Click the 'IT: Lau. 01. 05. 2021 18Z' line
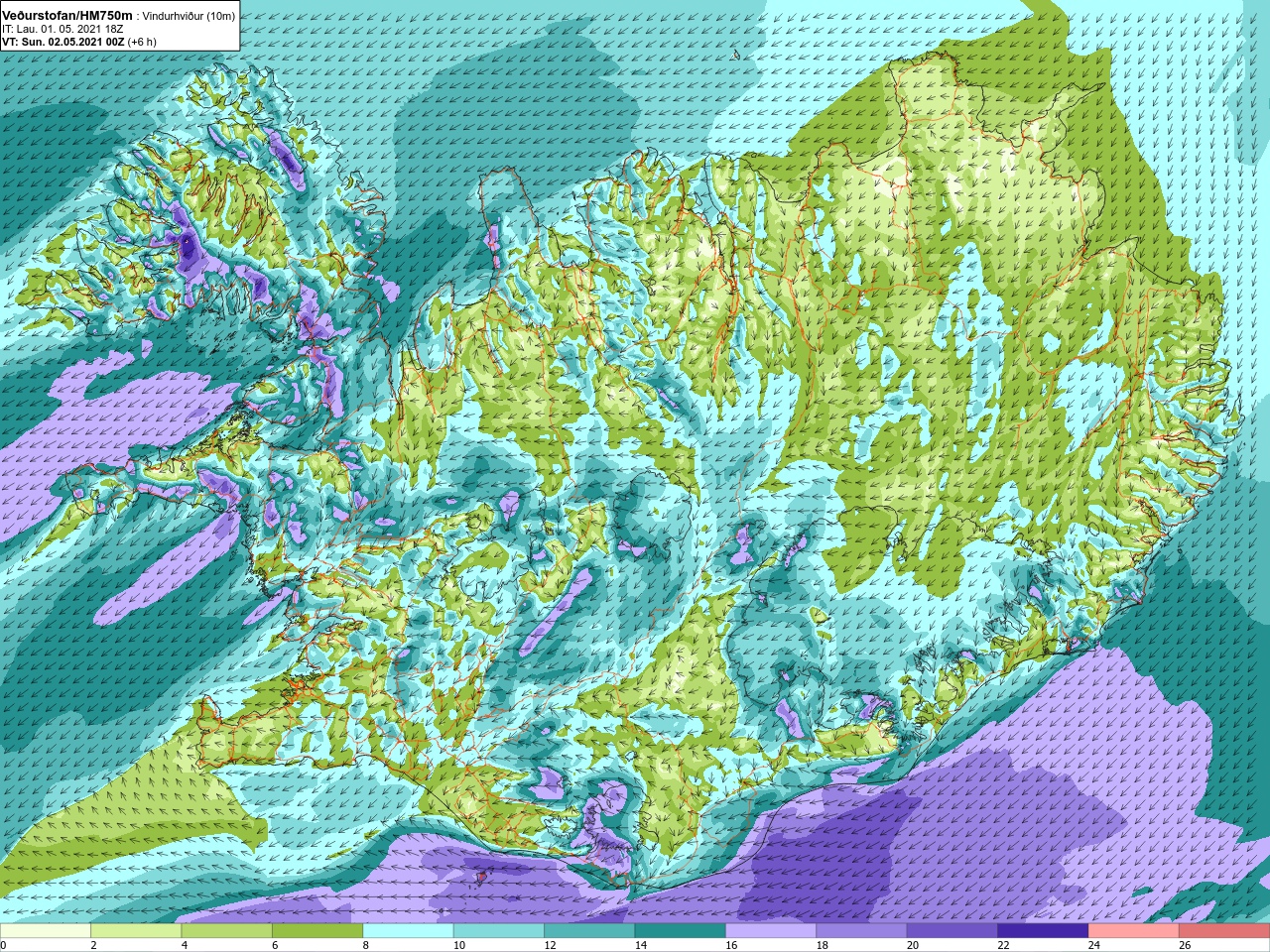The image size is (1270, 952). coord(63,29)
